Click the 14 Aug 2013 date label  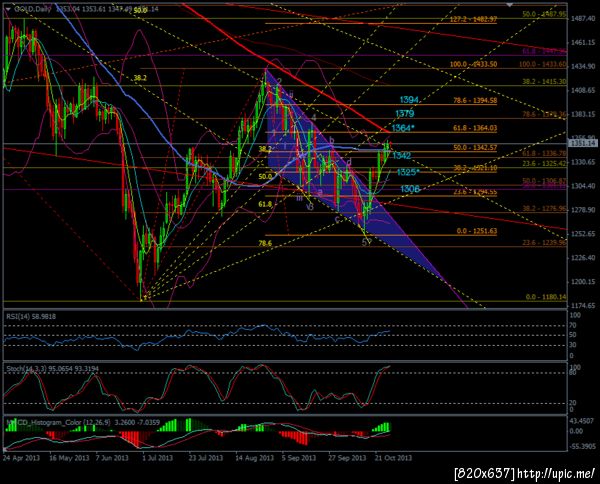pos(254,458)
